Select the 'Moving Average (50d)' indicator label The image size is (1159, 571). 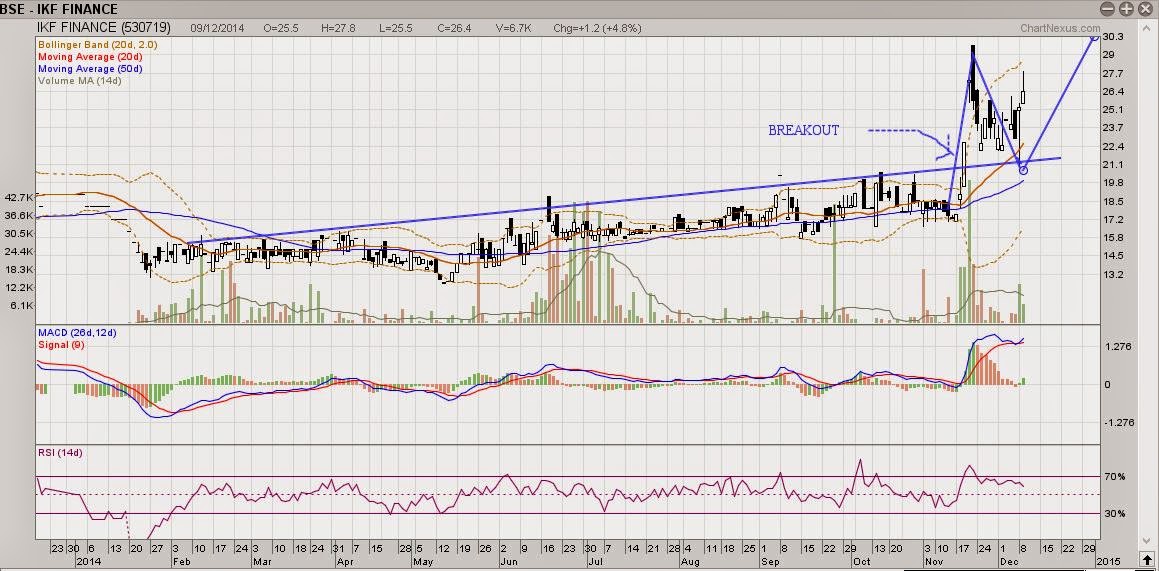coord(89,69)
